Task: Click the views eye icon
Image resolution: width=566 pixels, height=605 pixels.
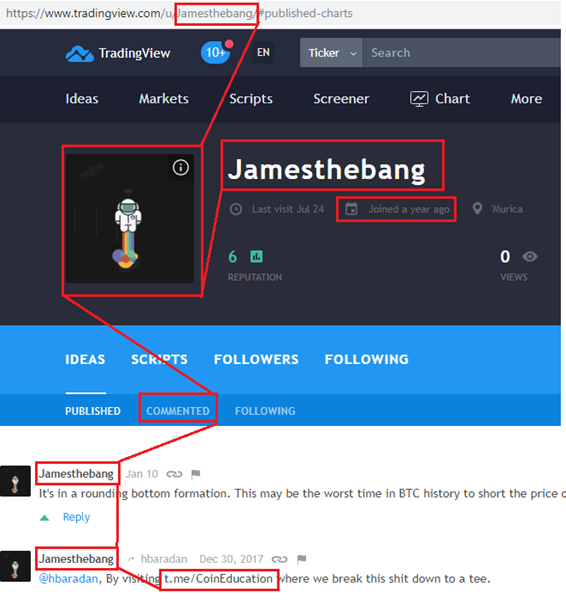Action: pyautogui.click(x=530, y=257)
